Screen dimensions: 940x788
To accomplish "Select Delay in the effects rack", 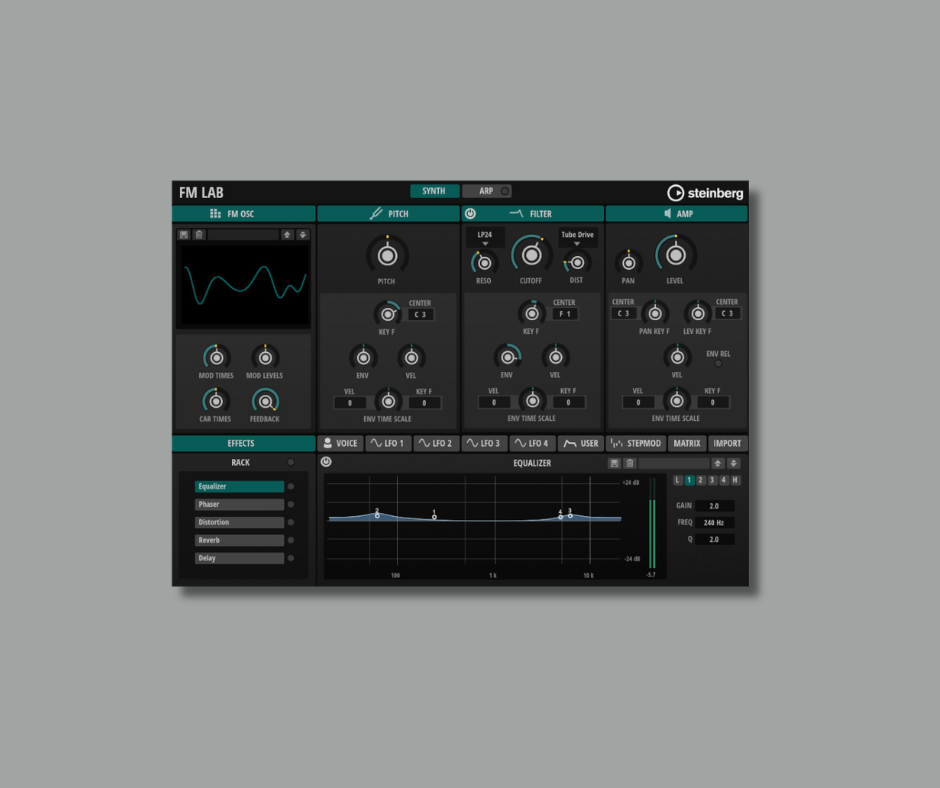I will point(239,558).
